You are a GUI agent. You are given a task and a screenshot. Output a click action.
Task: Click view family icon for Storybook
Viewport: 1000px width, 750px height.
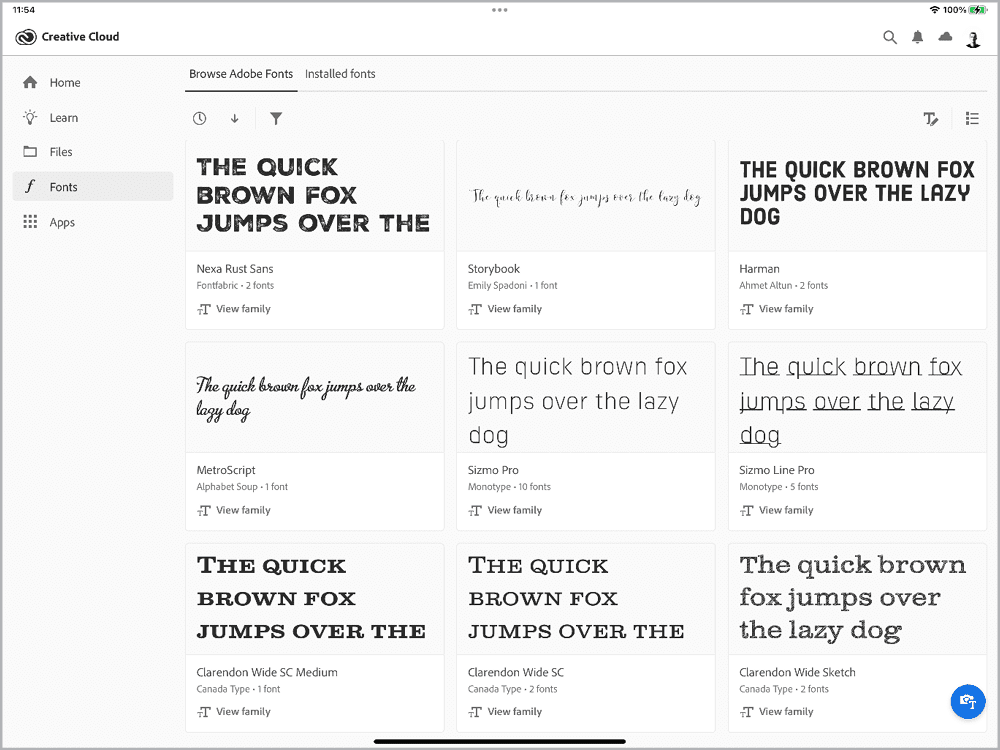[x=475, y=309]
